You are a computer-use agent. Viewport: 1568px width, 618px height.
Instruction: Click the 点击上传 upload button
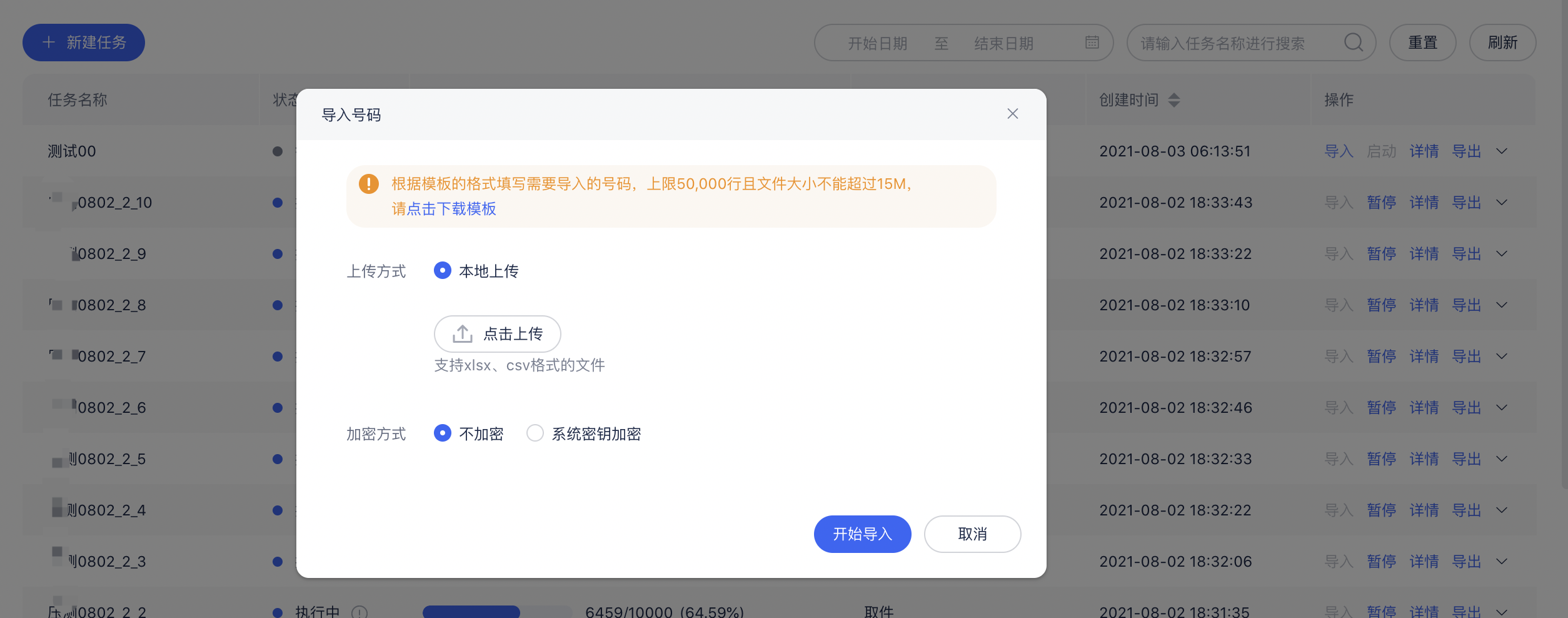point(497,334)
